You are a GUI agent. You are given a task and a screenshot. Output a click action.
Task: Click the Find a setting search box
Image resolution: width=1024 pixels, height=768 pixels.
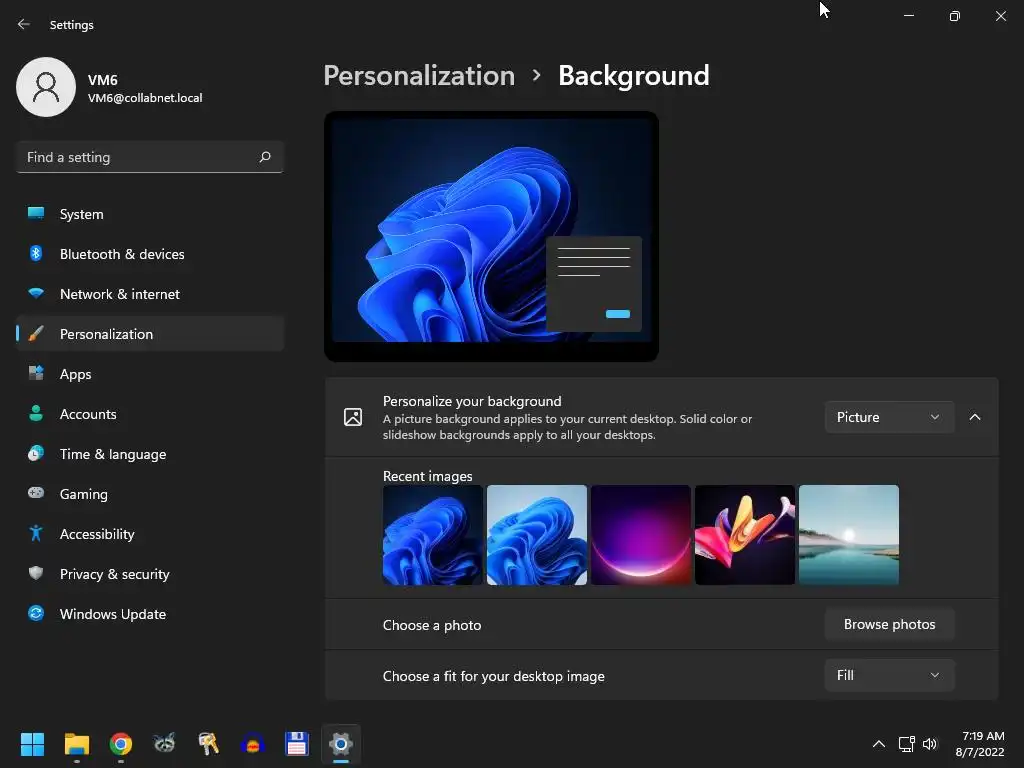[x=150, y=157]
